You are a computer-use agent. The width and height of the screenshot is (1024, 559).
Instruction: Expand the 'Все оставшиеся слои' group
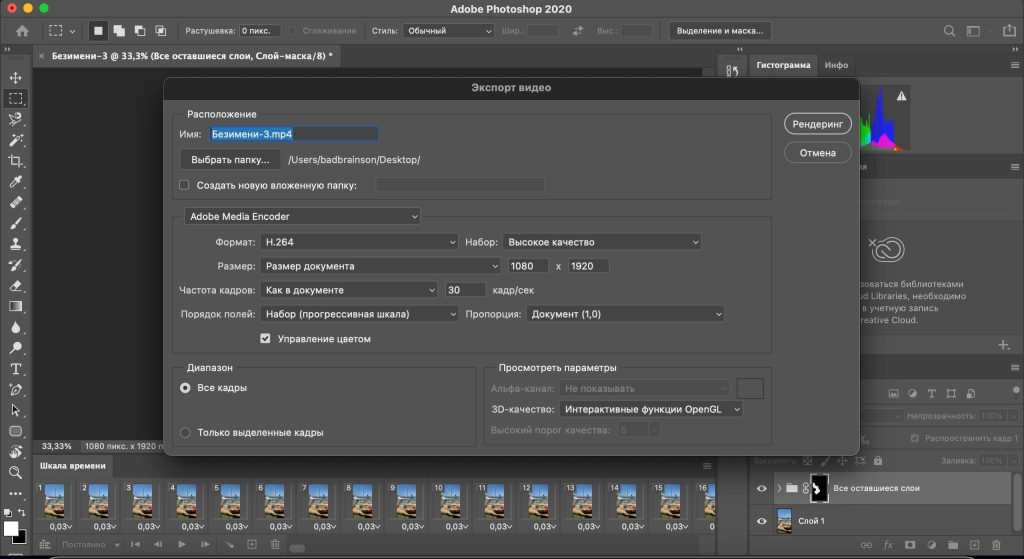point(779,488)
